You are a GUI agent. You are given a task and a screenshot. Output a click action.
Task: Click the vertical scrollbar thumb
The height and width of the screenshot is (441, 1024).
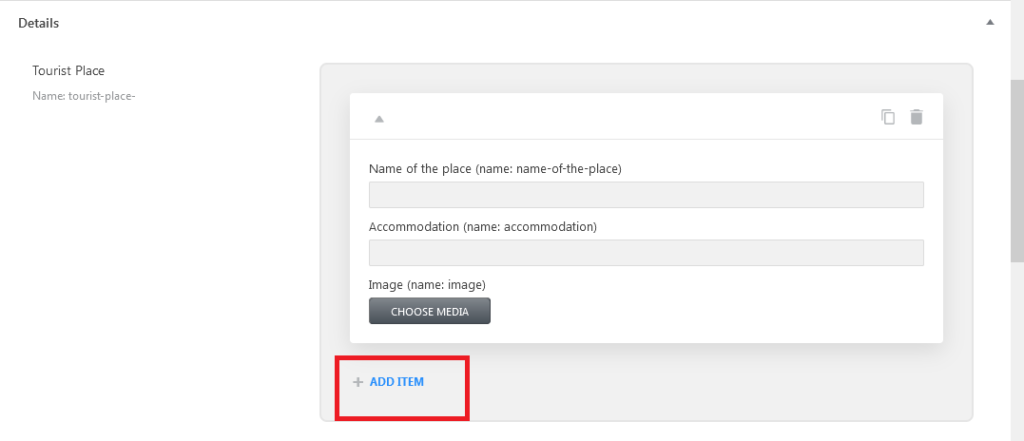1017,170
